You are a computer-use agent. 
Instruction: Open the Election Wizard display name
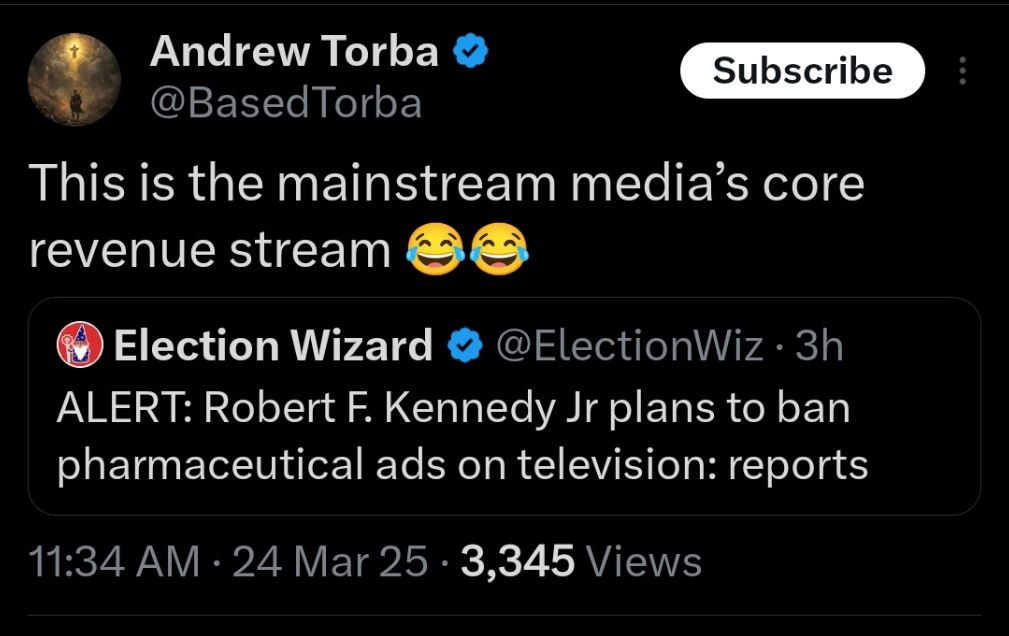[273, 345]
